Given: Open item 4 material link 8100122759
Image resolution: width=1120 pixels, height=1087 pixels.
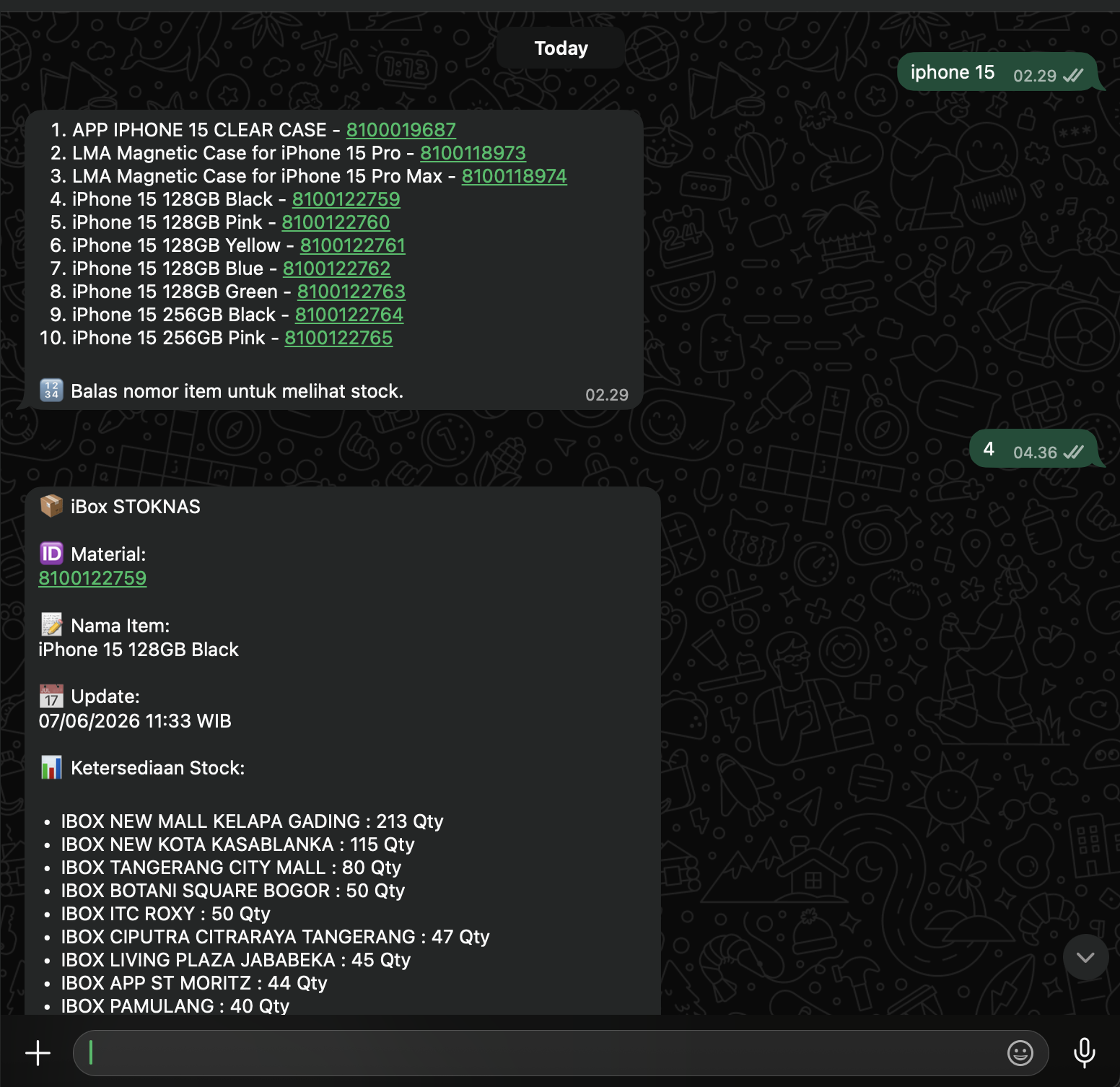Looking at the screenshot, I should 346,199.
